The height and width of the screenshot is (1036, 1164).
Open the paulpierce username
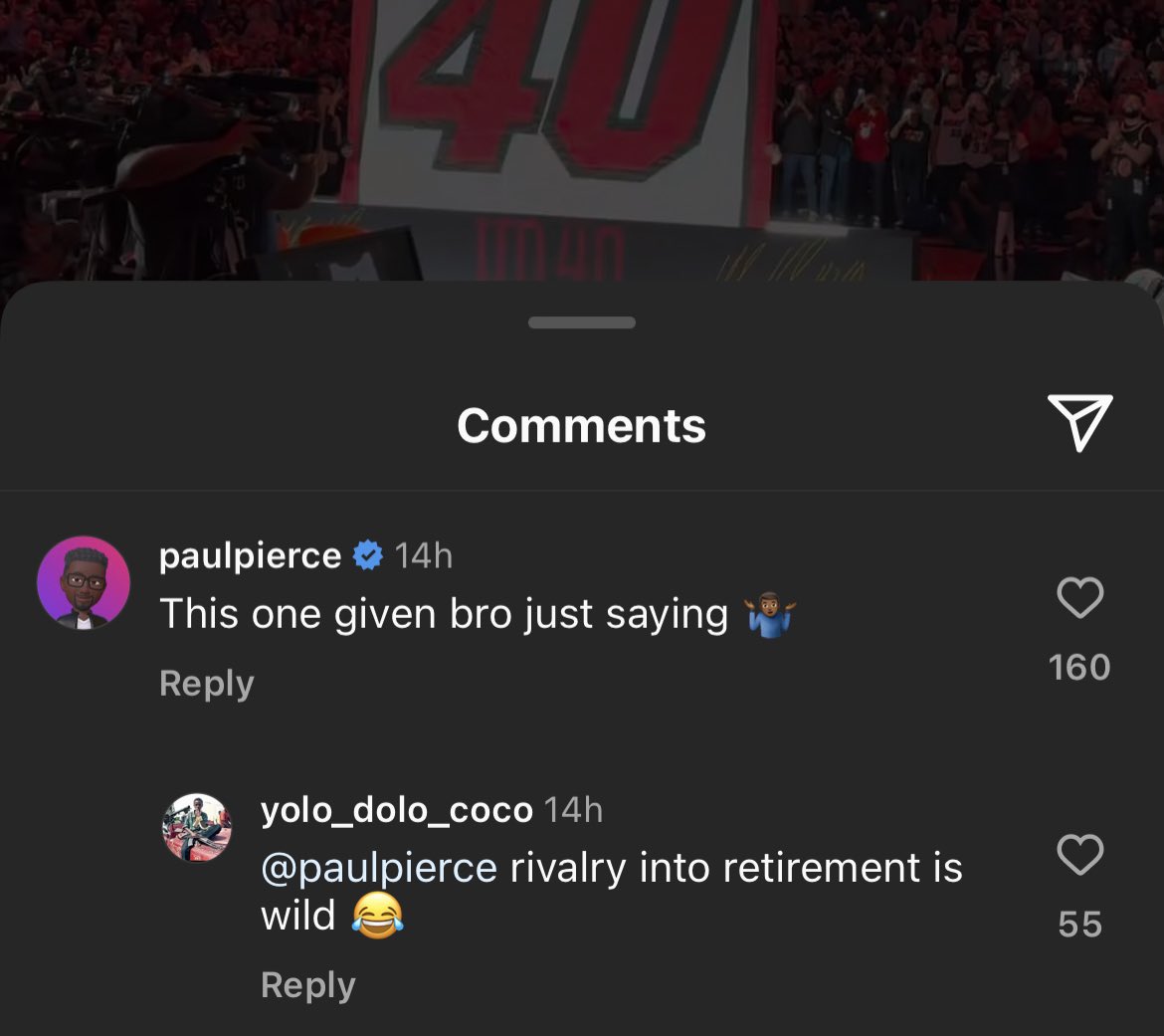250,555
